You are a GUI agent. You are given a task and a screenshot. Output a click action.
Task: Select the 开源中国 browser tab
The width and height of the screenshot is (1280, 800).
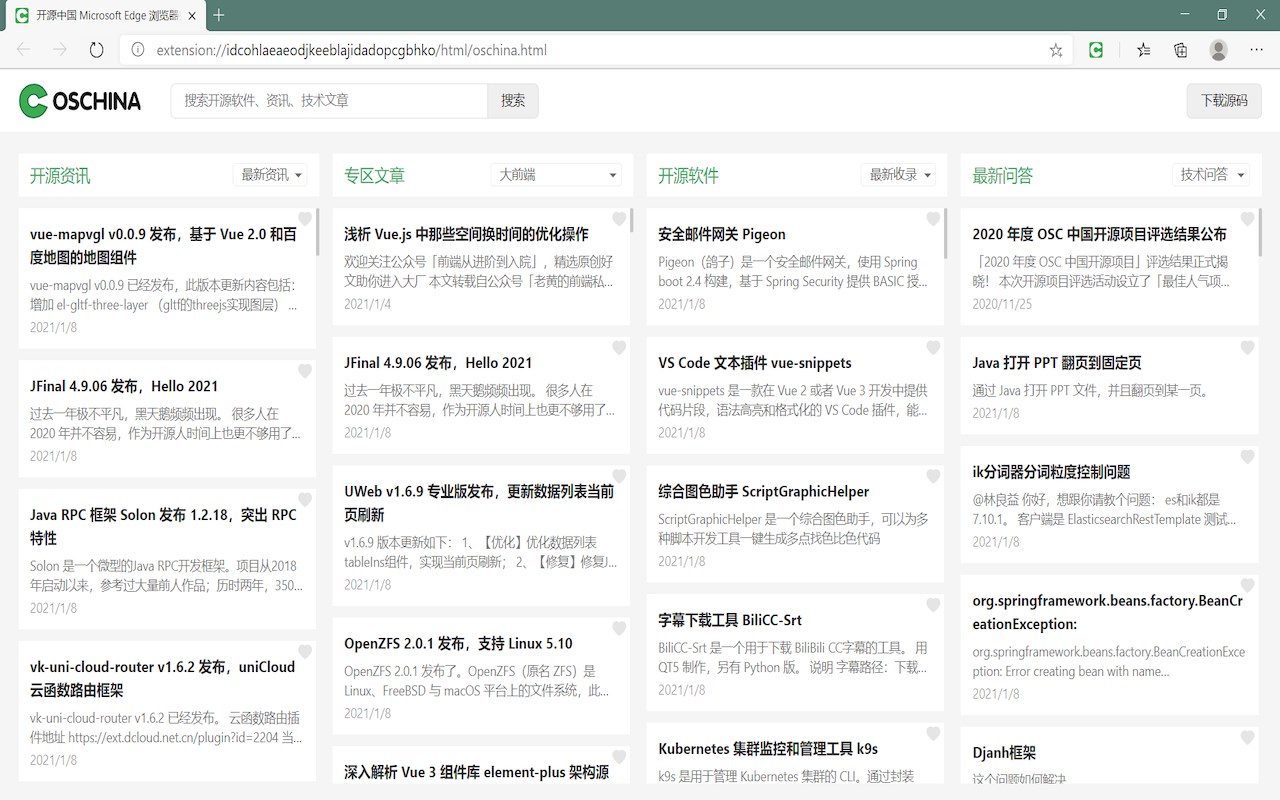click(x=105, y=15)
